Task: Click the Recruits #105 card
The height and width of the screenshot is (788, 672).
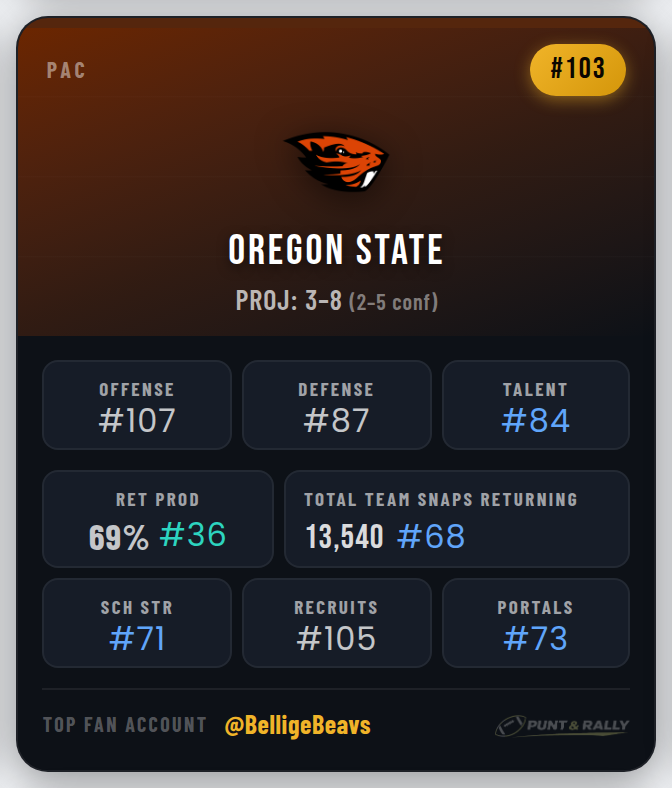Action: [x=336, y=623]
